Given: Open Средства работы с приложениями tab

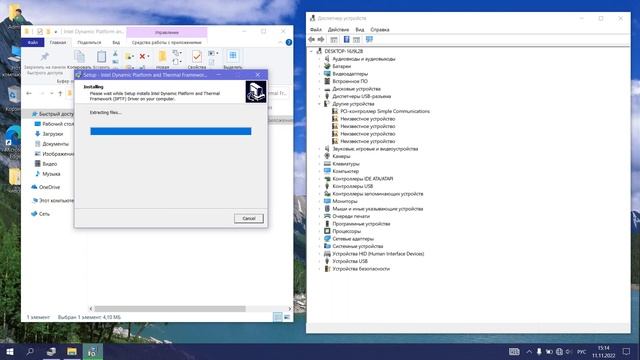Looking at the screenshot, I should coord(167,42).
